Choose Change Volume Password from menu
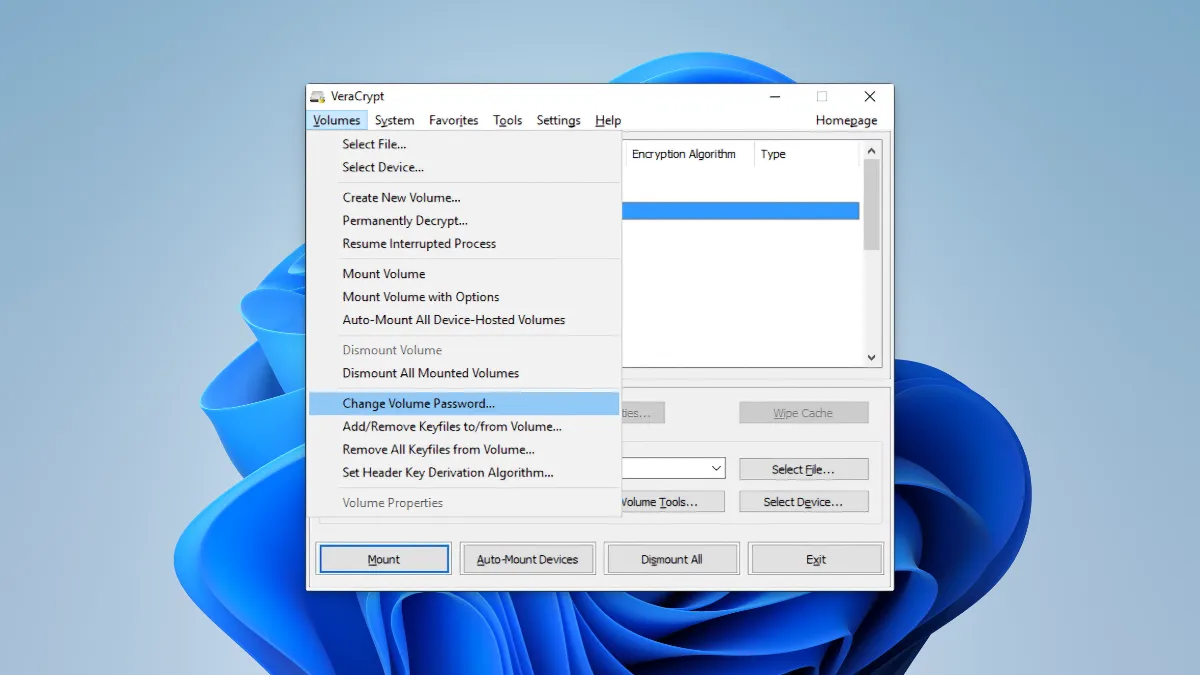This screenshot has width=1200, height=675. pyautogui.click(x=418, y=404)
